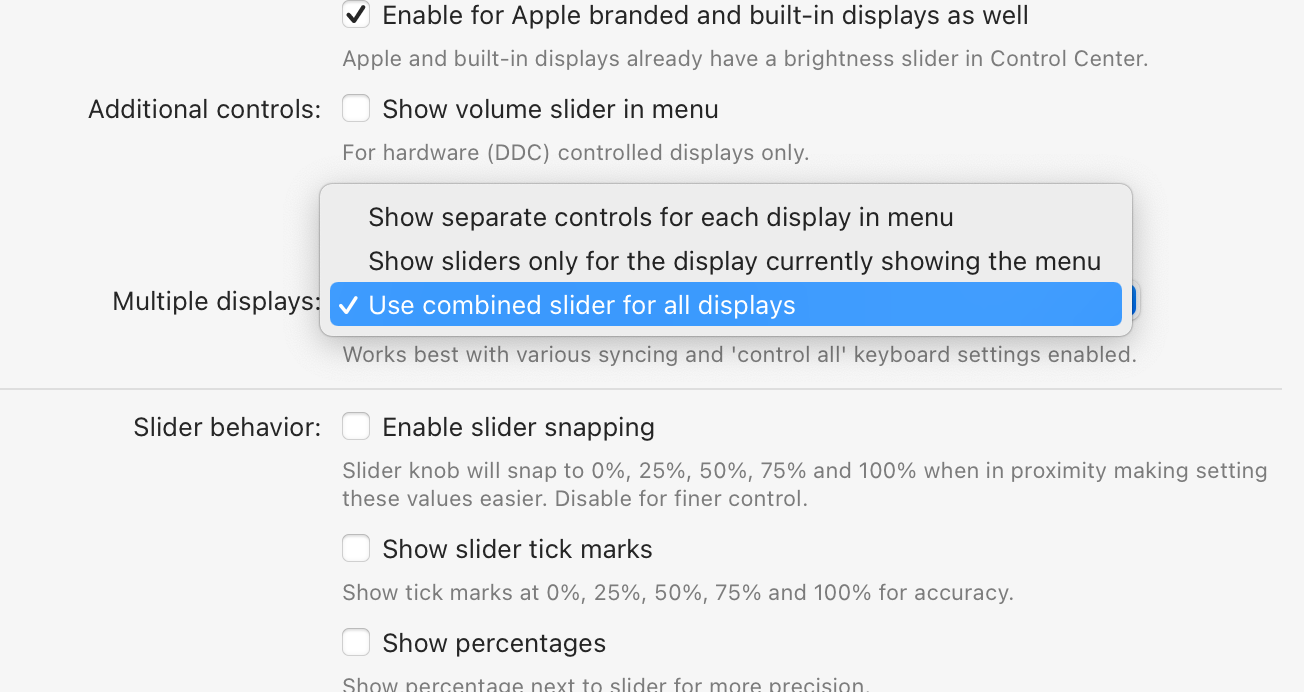Choose 'Show sliders only for the display currently showing'
Image resolution: width=1304 pixels, height=692 pixels.
(x=735, y=261)
